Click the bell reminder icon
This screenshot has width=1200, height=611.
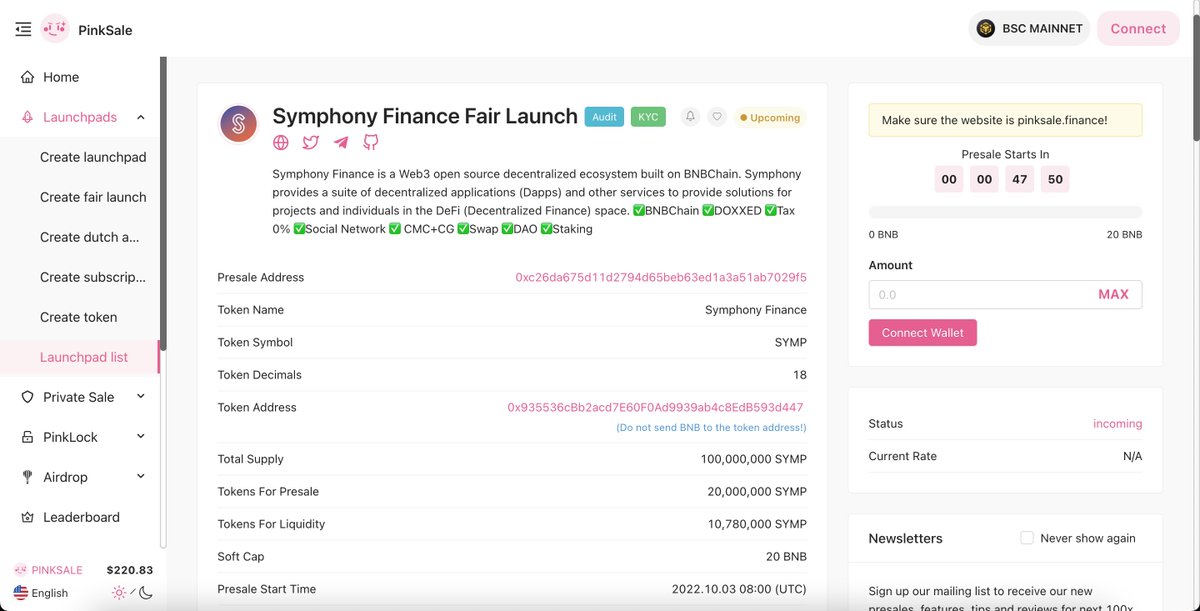690,117
